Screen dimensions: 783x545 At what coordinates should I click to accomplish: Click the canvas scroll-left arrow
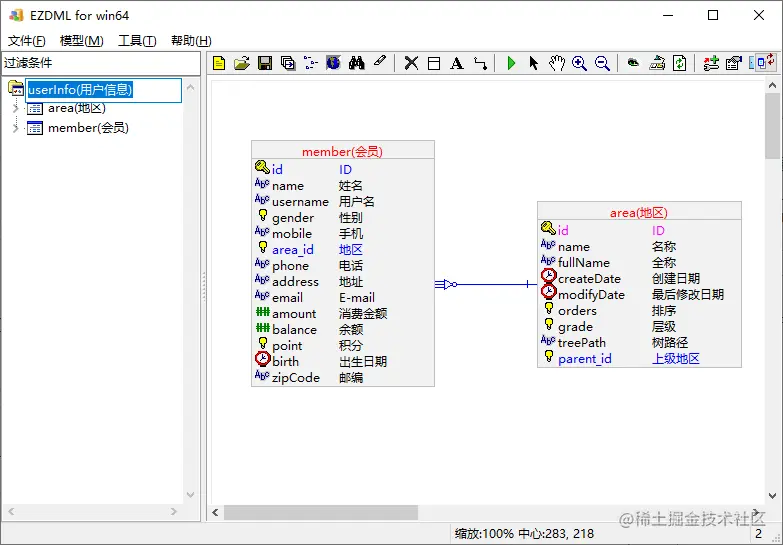(215, 513)
